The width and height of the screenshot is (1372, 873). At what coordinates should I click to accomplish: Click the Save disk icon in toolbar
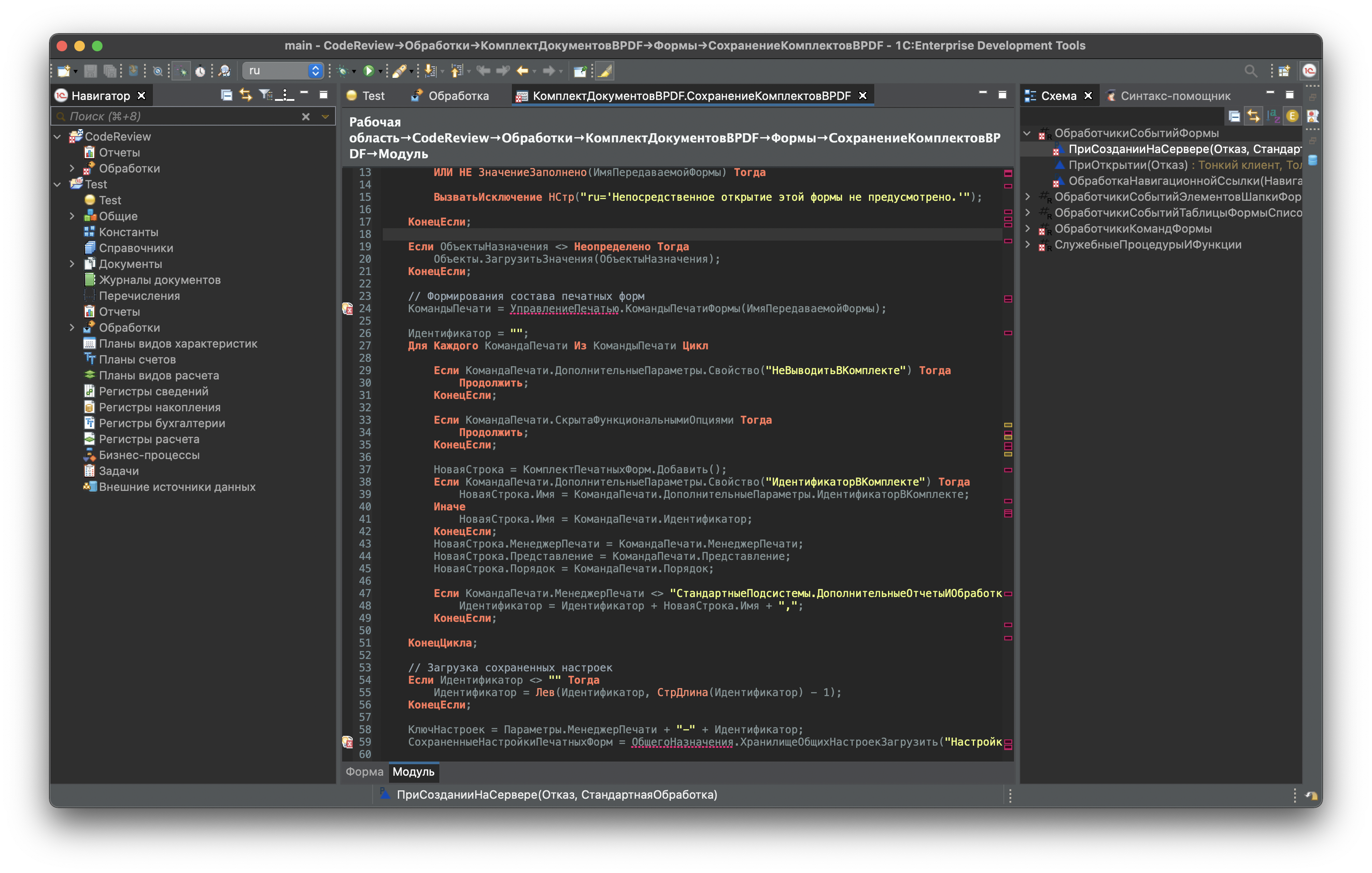(x=90, y=71)
